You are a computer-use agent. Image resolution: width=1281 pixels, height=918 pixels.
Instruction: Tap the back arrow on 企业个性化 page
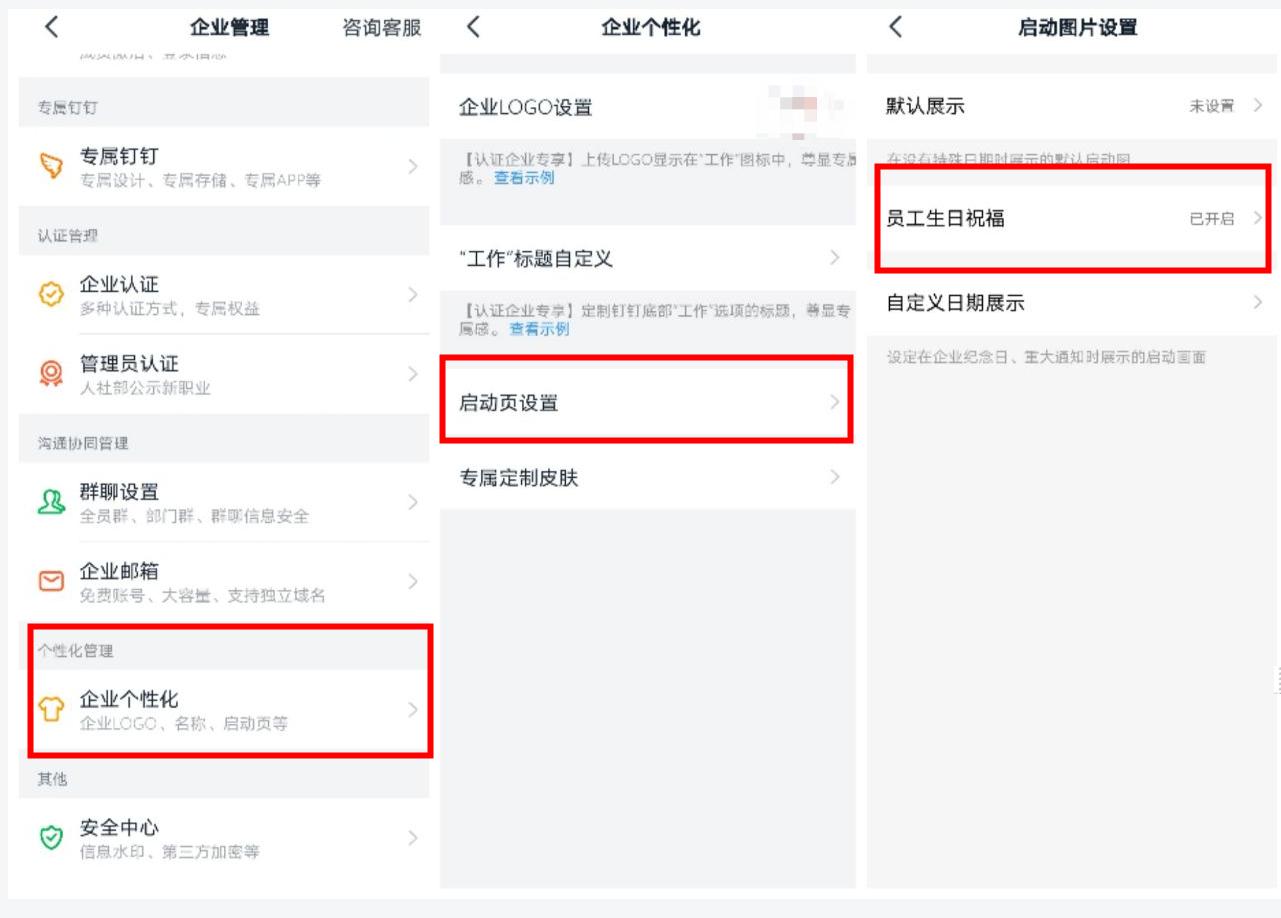[474, 28]
